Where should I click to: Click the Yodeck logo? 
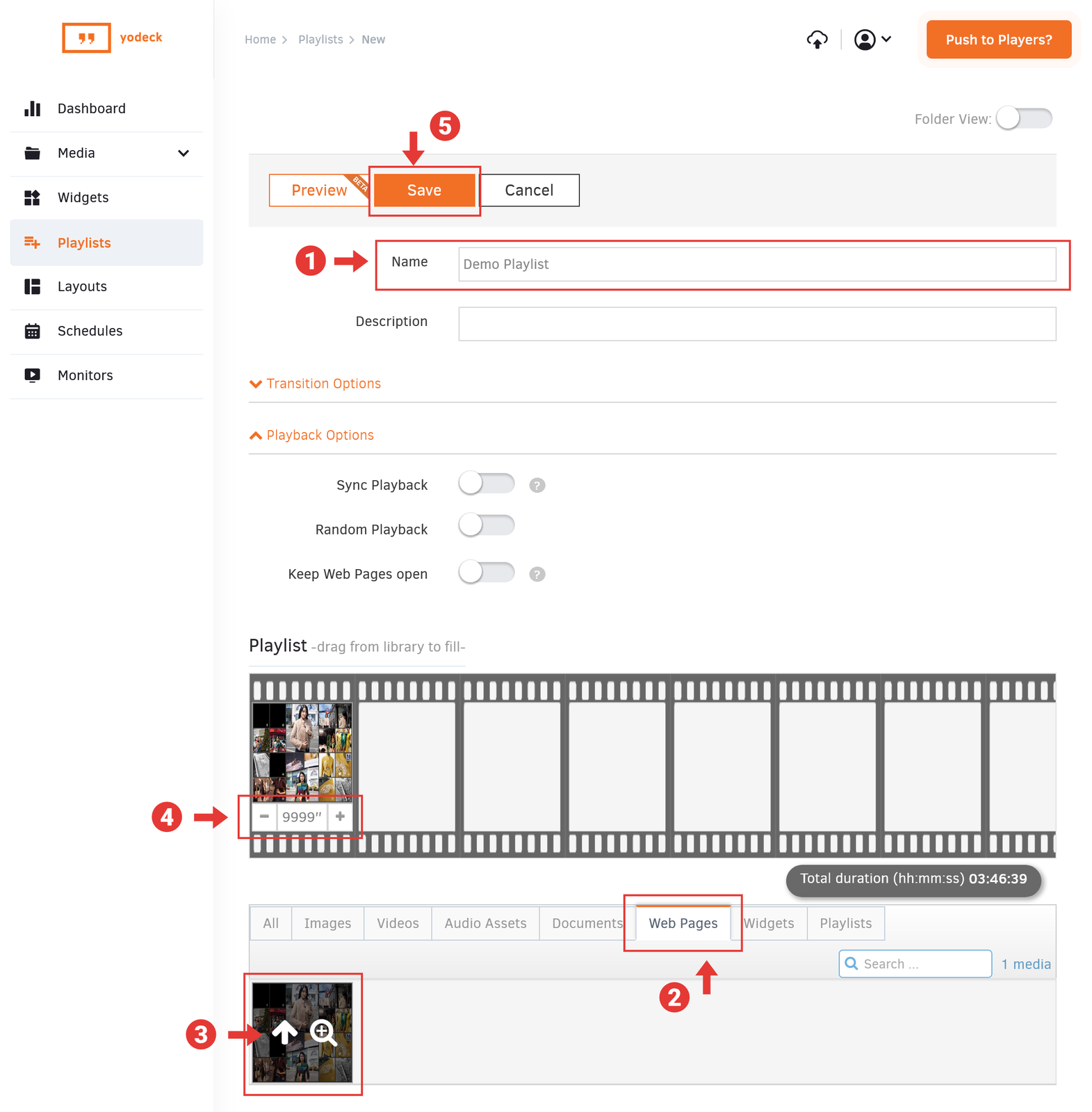tap(113, 38)
